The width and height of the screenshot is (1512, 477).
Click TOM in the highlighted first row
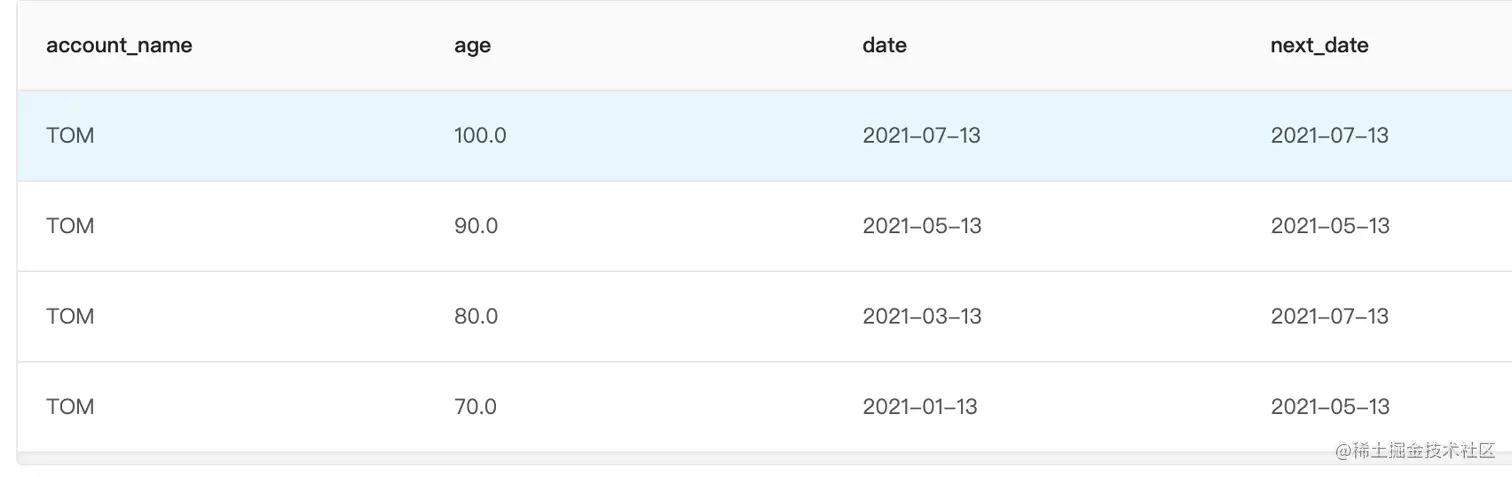pyautogui.click(x=70, y=135)
